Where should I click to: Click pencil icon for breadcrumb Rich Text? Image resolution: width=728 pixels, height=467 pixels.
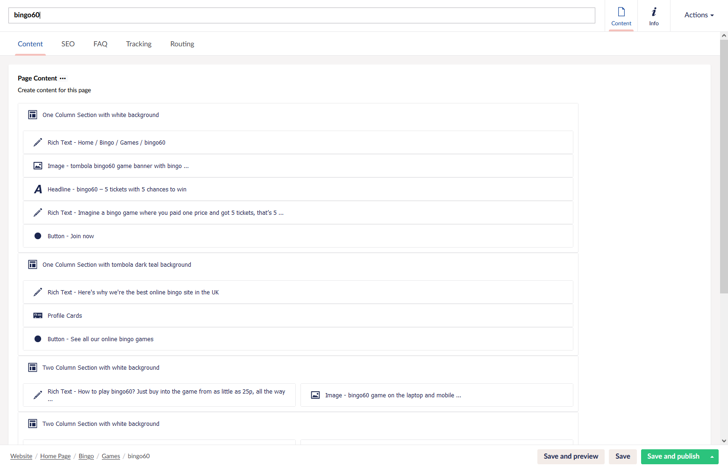click(38, 143)
